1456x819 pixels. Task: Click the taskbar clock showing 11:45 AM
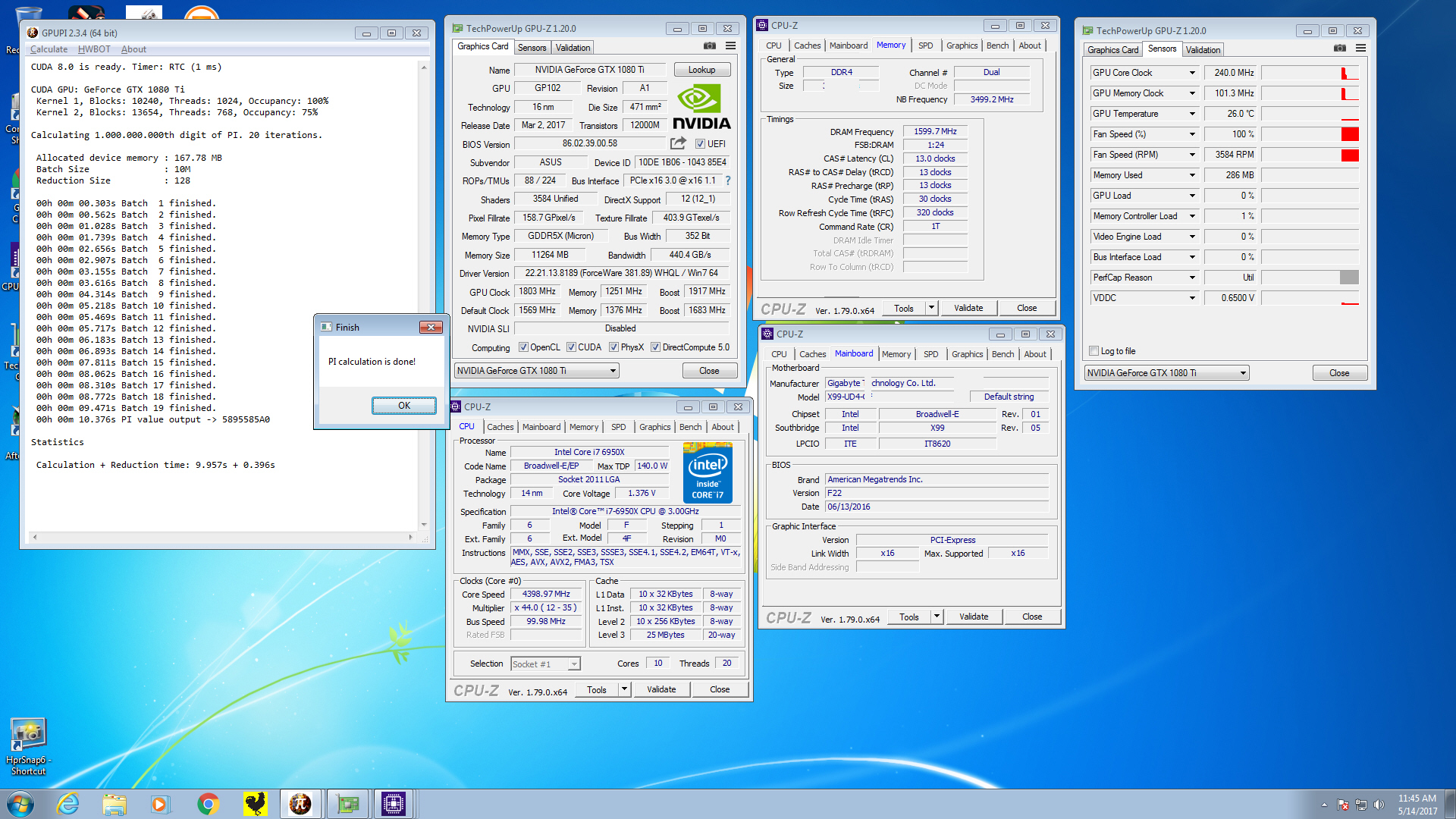[x=1417, y=799]
